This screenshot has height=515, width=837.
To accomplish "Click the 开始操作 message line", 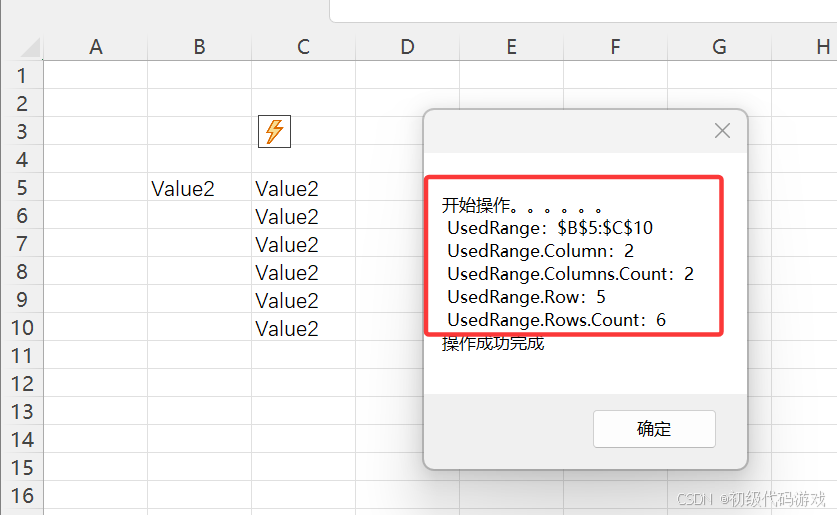I will pos(522,205).
